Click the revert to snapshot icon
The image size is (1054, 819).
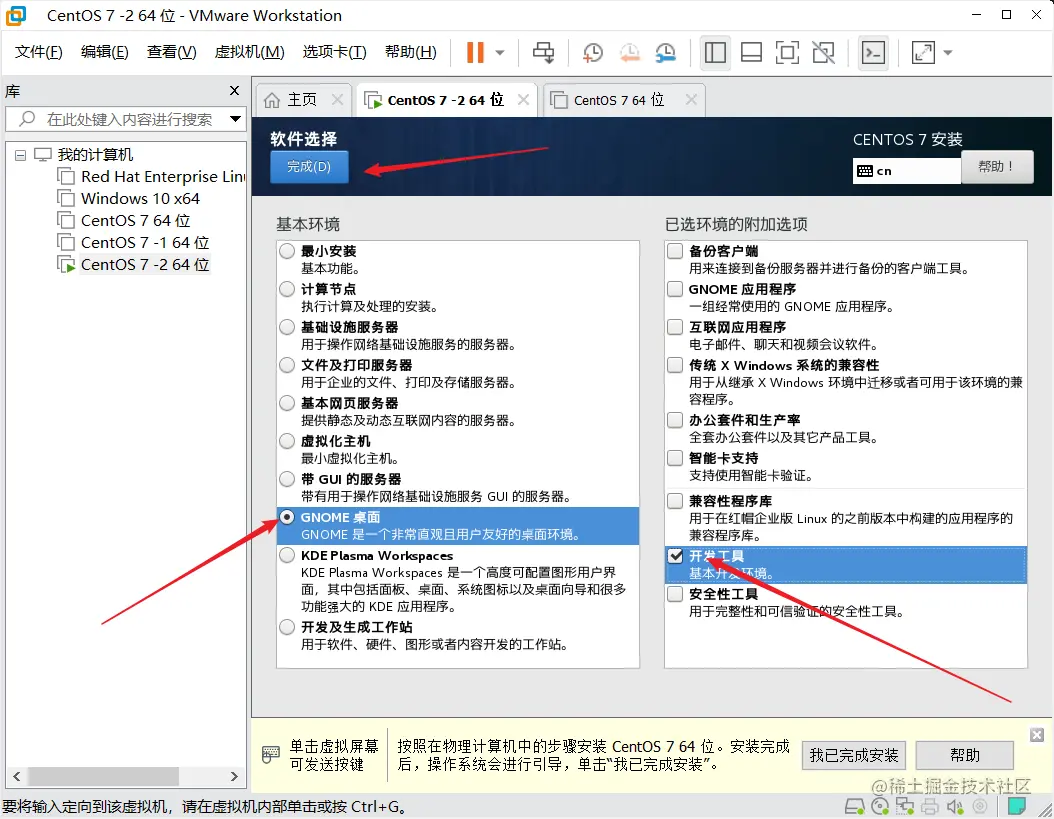pos(629,52)
